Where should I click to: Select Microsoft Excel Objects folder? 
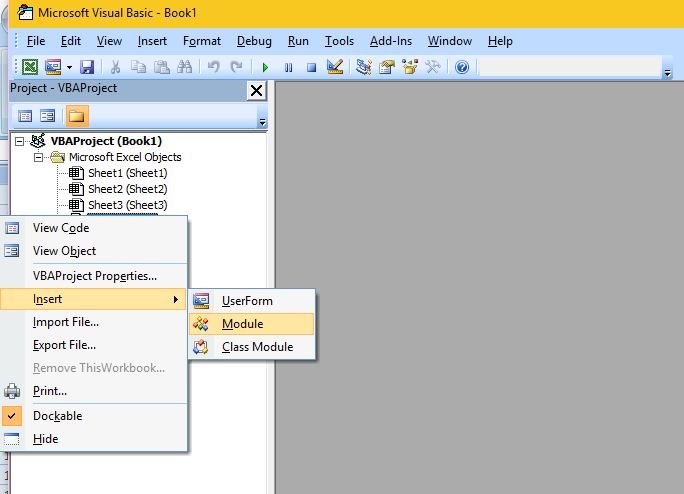[x=125, y=157]
